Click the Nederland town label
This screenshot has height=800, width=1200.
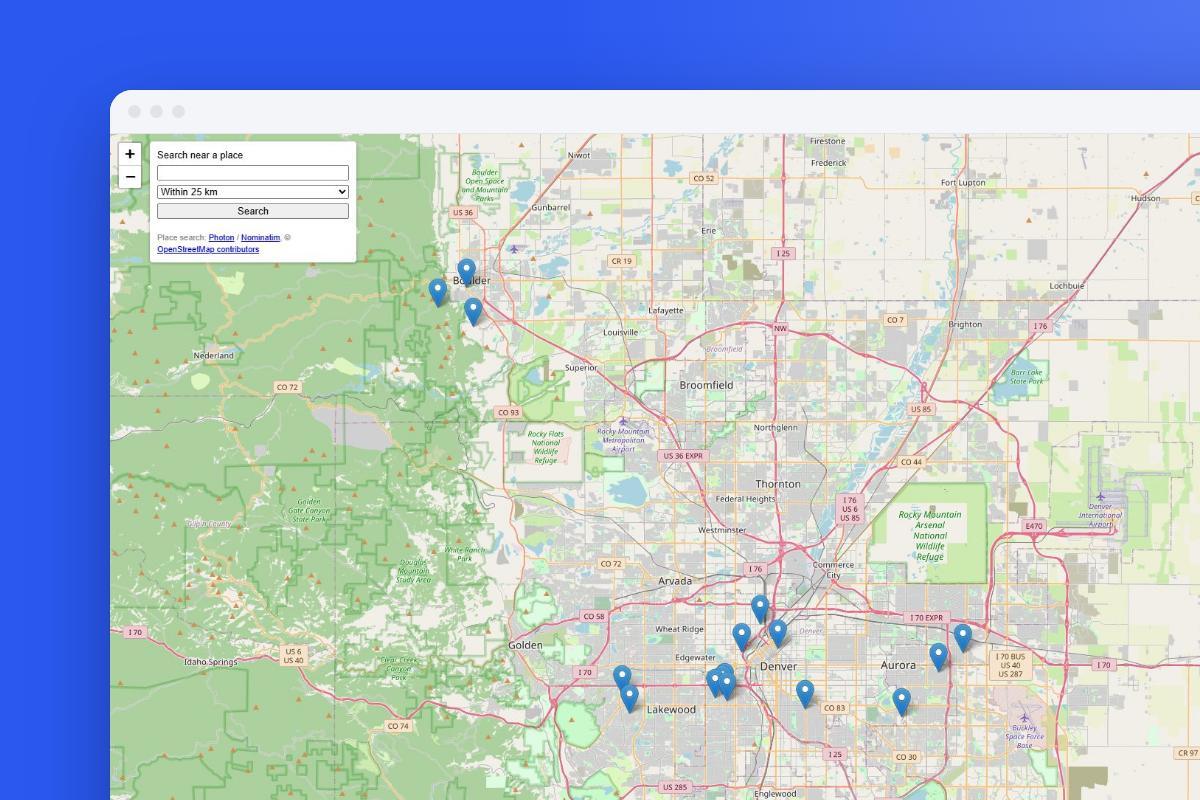213,355
